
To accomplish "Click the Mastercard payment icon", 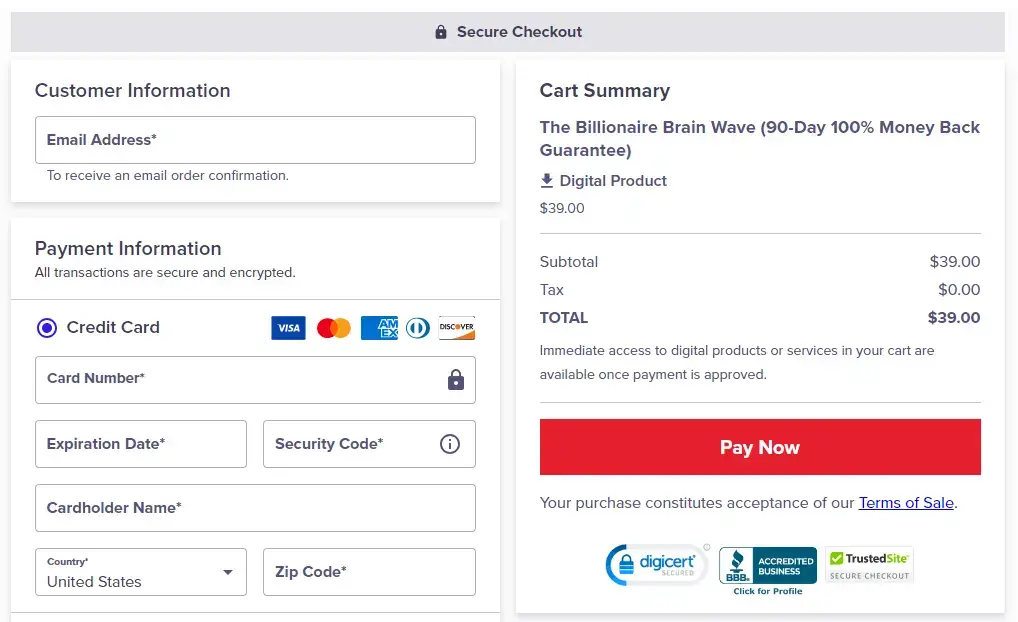I will [333, 327].
